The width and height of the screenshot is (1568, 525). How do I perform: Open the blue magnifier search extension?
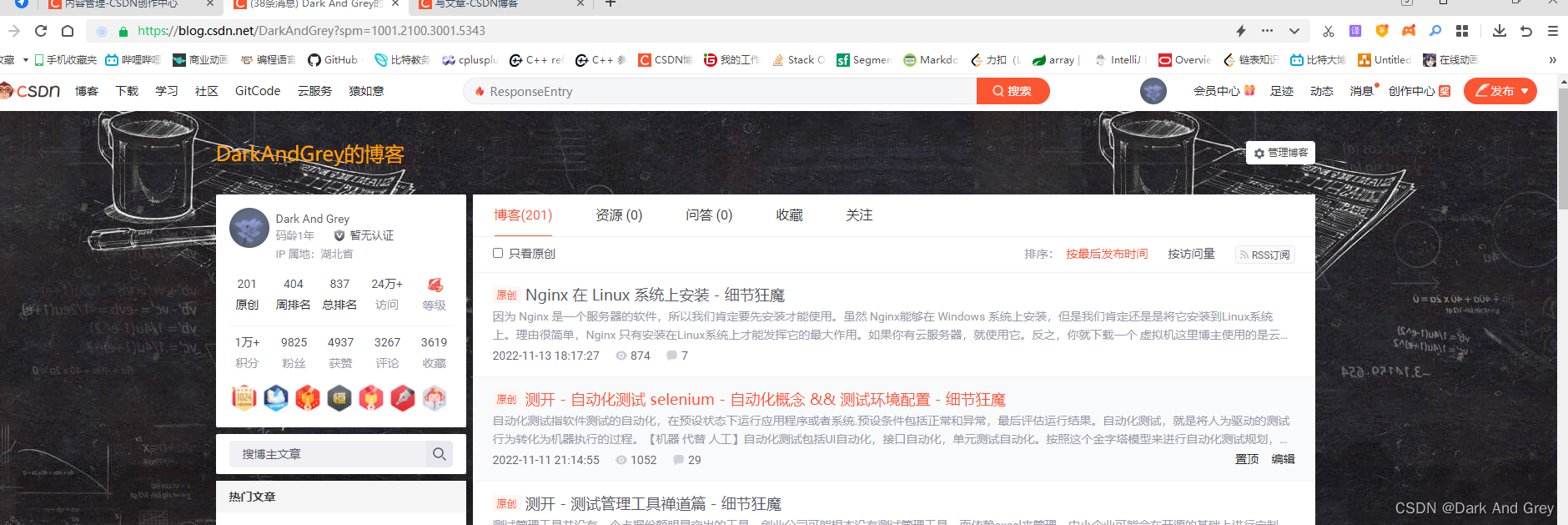1435,31
